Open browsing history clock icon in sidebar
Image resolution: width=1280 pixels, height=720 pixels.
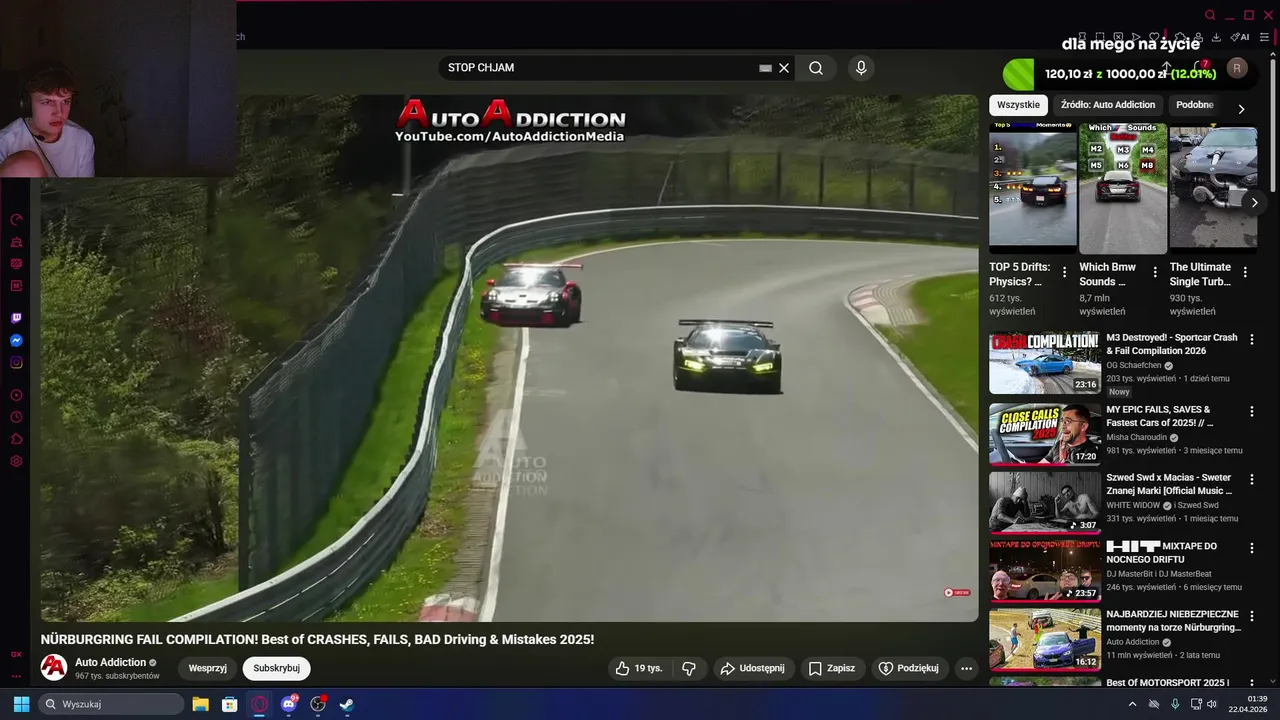(16, 417)
